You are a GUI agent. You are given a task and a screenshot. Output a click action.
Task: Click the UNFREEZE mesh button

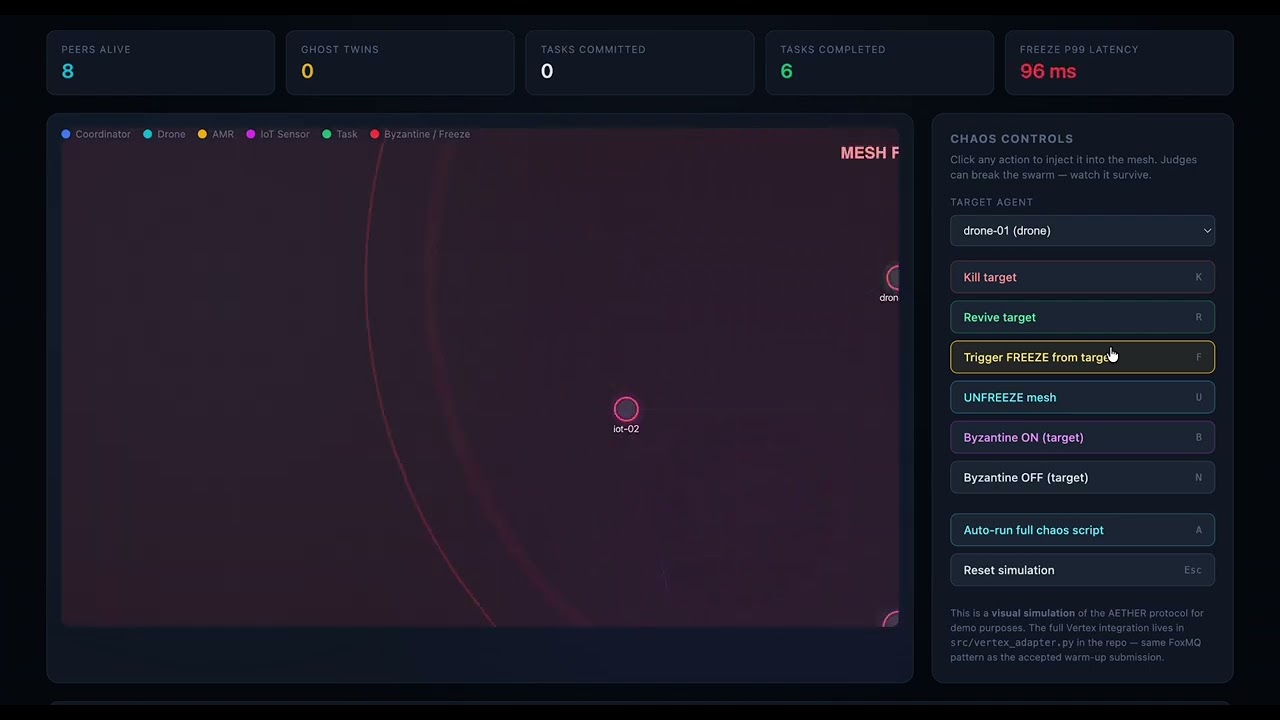pyautogui.click(x=1082, y=397)
